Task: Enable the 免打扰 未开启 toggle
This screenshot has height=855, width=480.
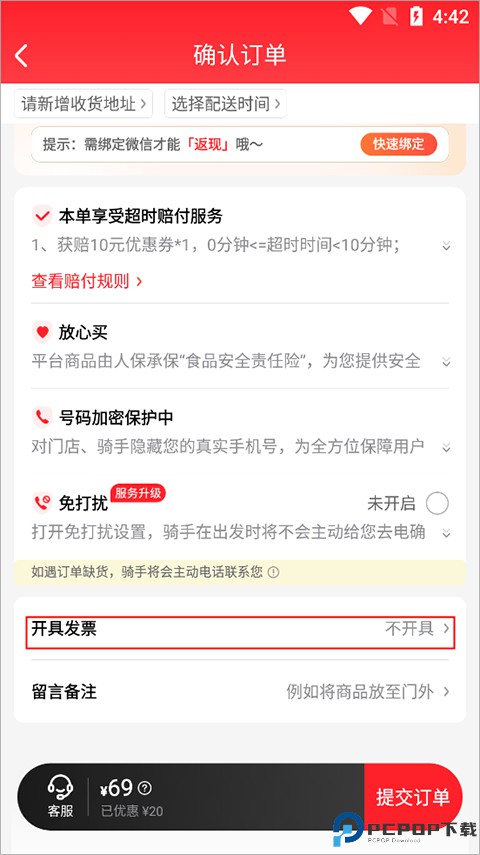Action: 437,503
